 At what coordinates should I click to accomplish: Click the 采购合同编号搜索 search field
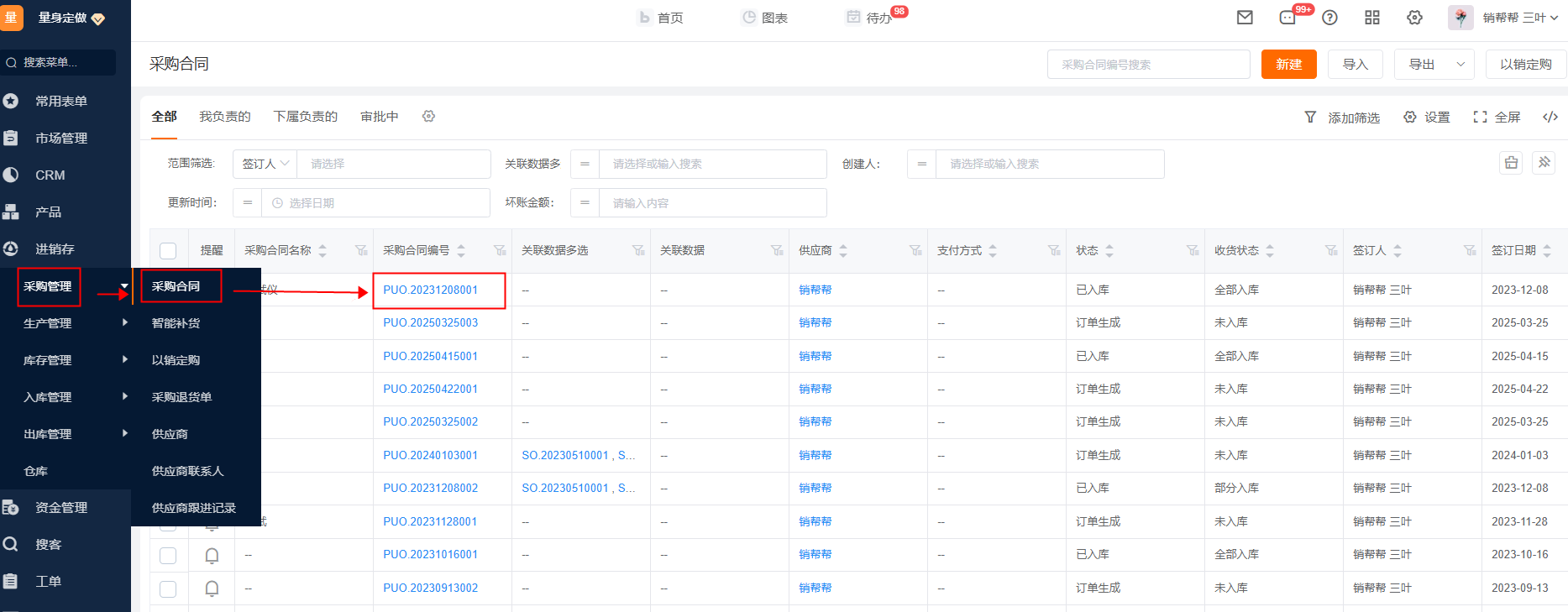pos(1148,65)
